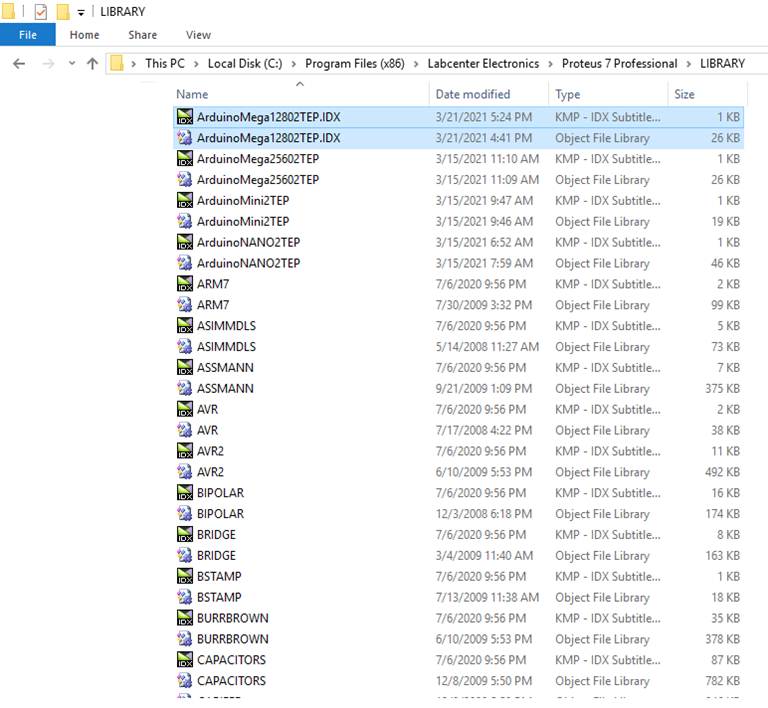Go back using the Back arrow
The height and width of the screenshot is (708, 768).
(18, 63)
